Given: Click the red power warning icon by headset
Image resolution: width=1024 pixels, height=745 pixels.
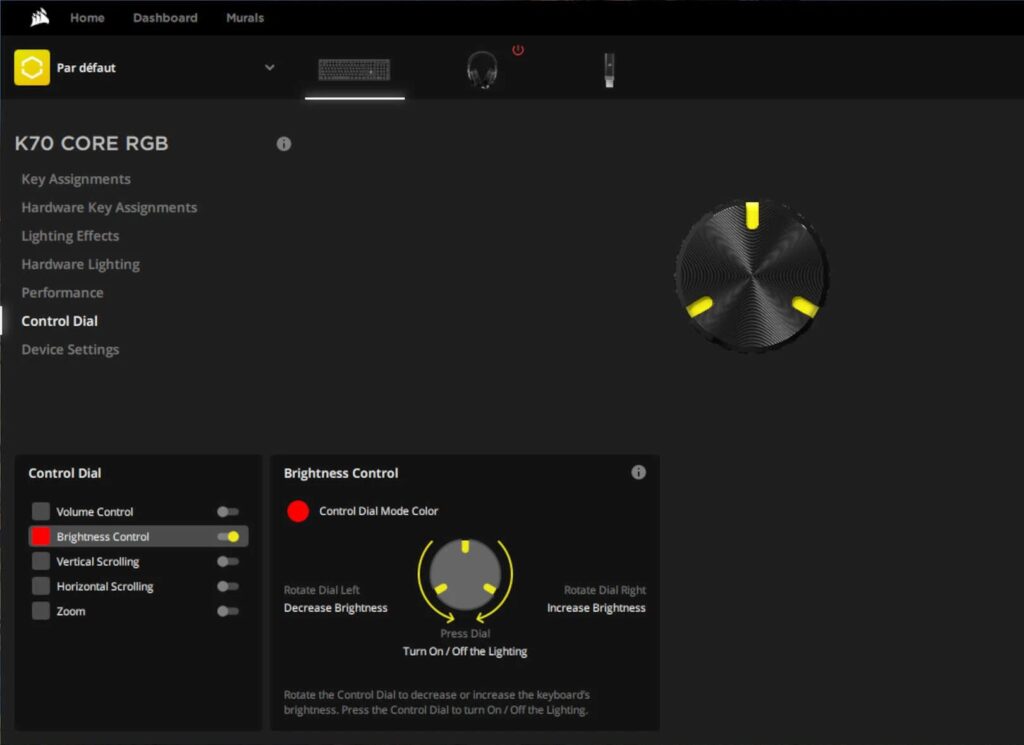Looking at the screenshot, I should [518, 50].
